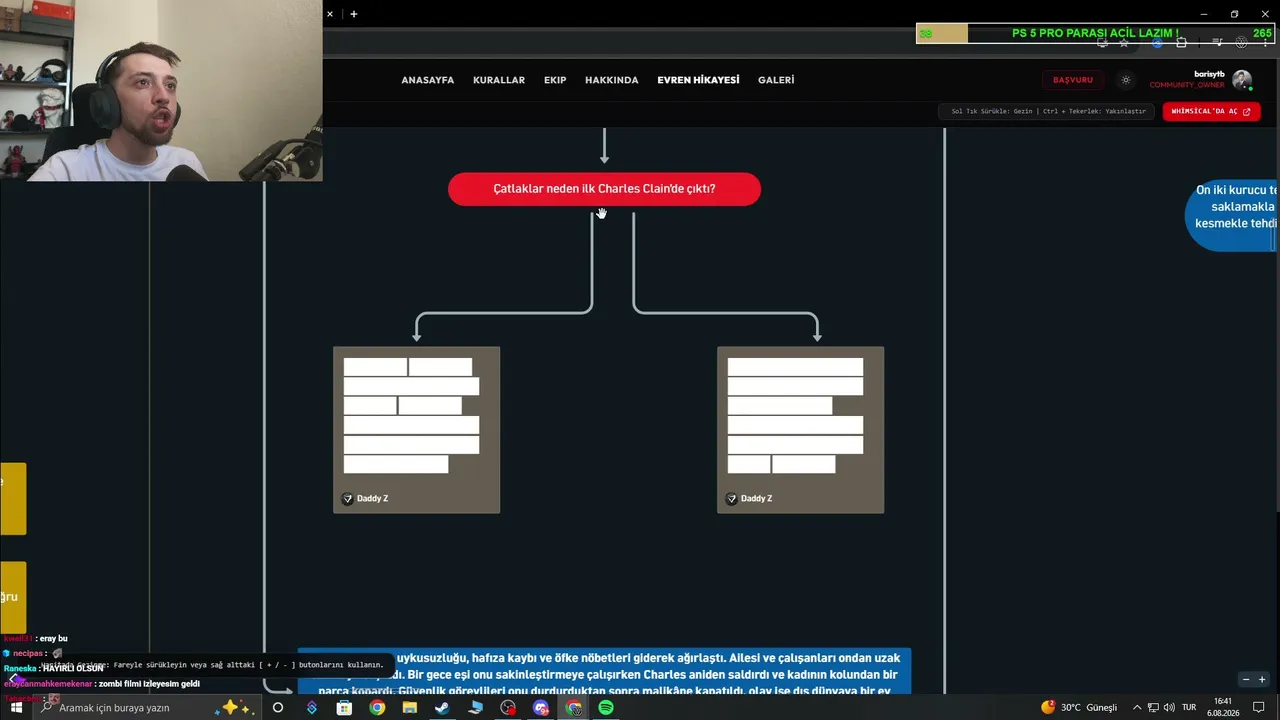Switch to the active Chrome window on taskbar

(x=574, y=707)
